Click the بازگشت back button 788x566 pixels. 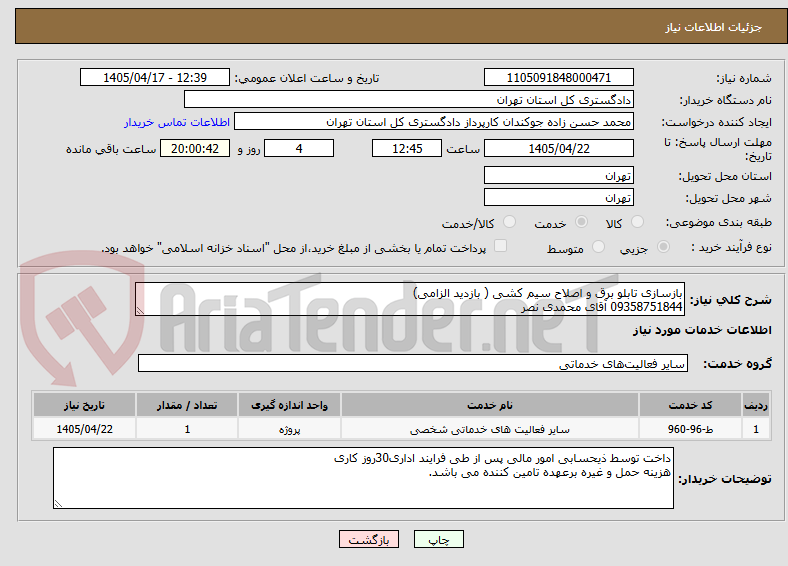pyautogui.click(x=369, y=539)
